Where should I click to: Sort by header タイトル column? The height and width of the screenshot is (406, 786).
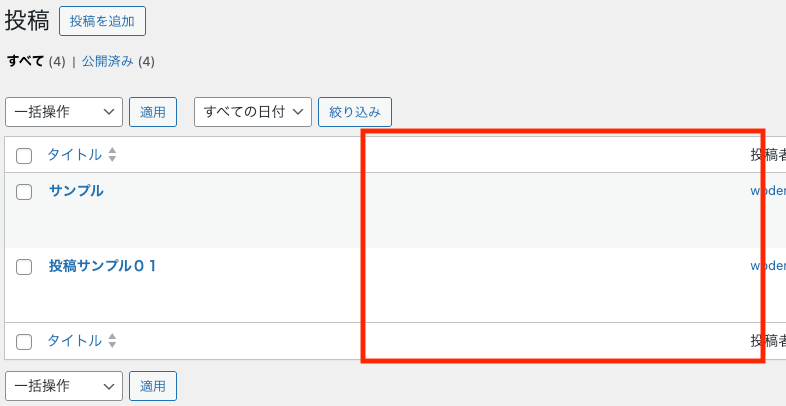point(74,154)
